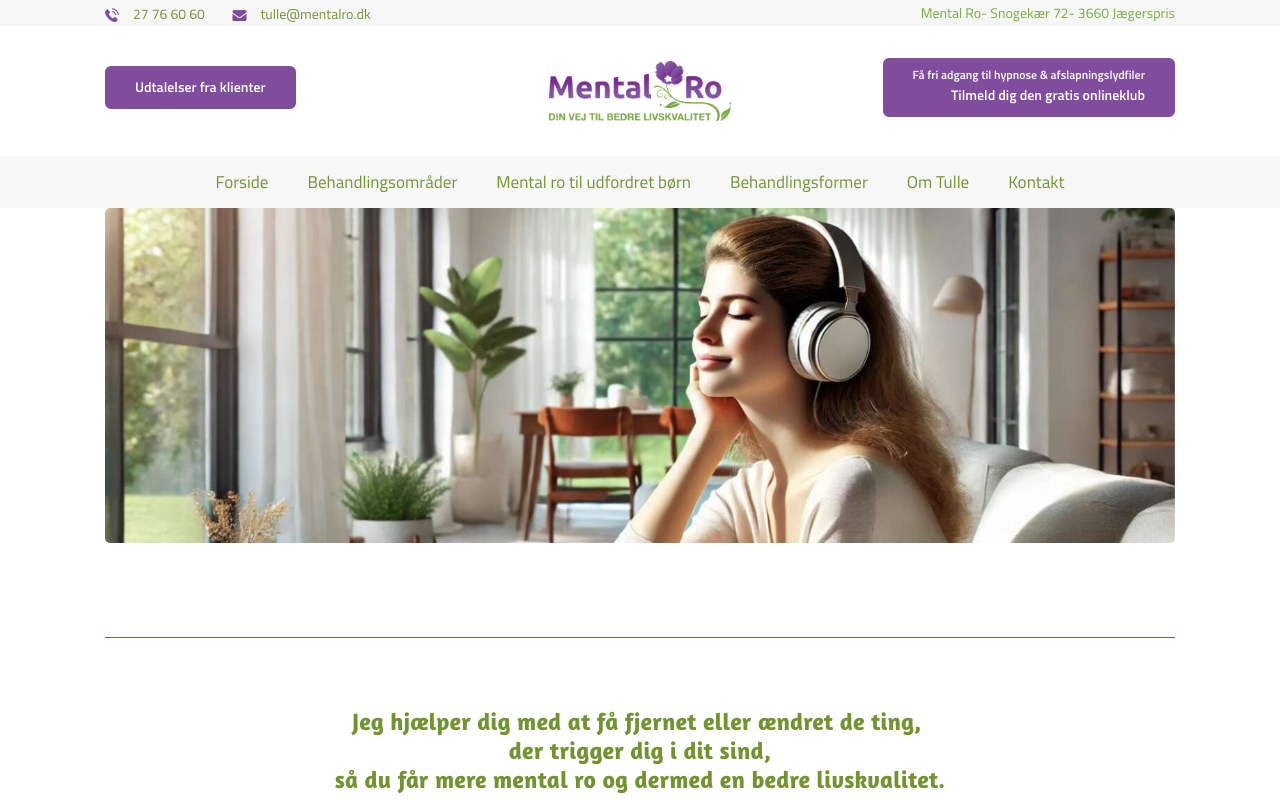The width and height of the screenshot is (1280, 800).
Task: Go to Forside menu item
Action: coord(242,182)
